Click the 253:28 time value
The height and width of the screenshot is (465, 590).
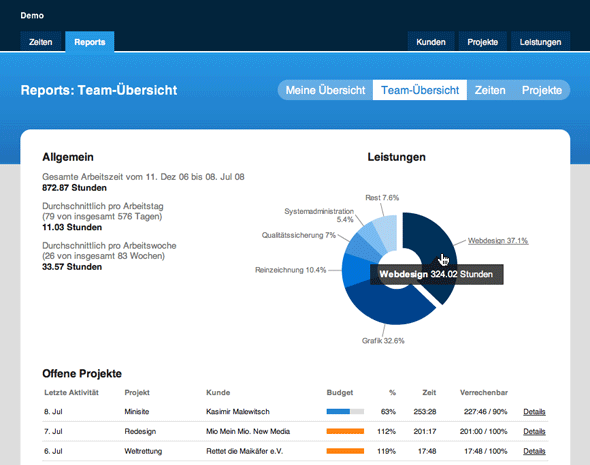(x=425, y=412)
